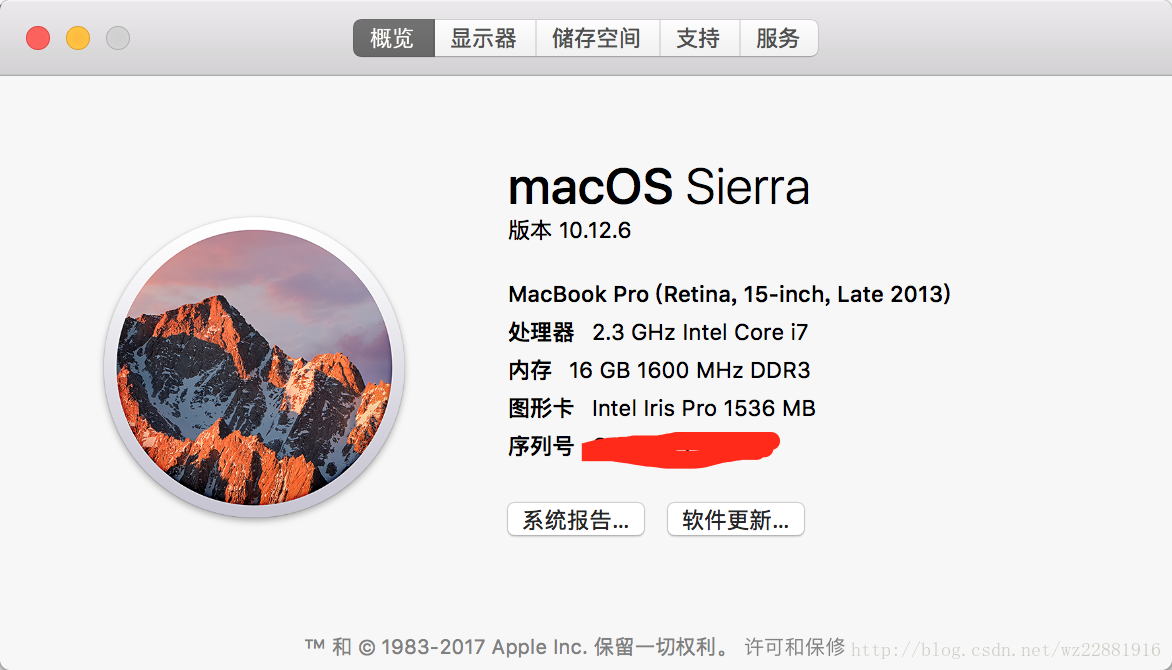Click the yellow minimize window button
Viewport: 1172px width, 670px height.
[78, 38]
